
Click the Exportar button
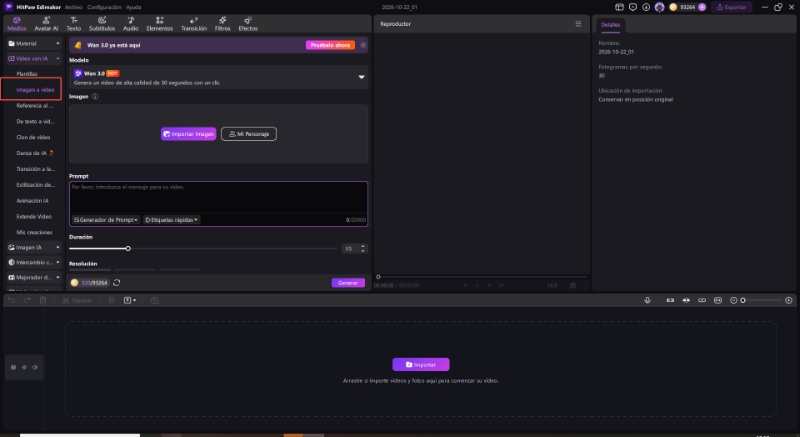[x=731, y=7]
